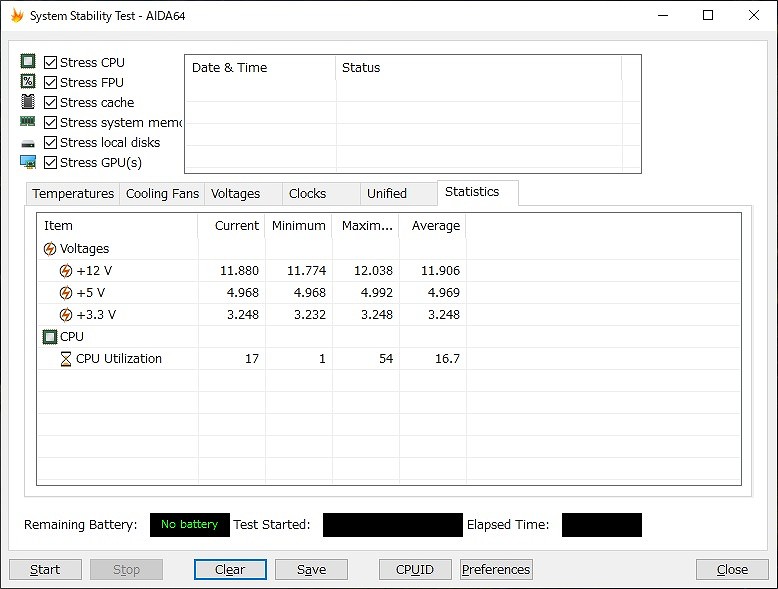
Task: Click the memory module icon beside Stress system memory
Action: tap(28, 122)
